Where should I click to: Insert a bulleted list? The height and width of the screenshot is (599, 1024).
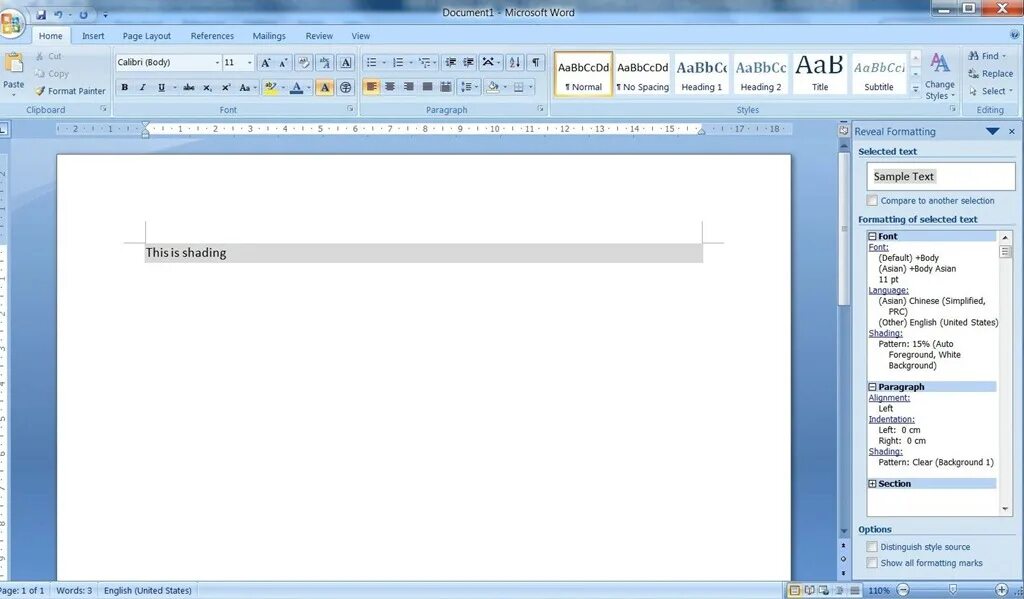pyautogui.click(x=371, y=63)
